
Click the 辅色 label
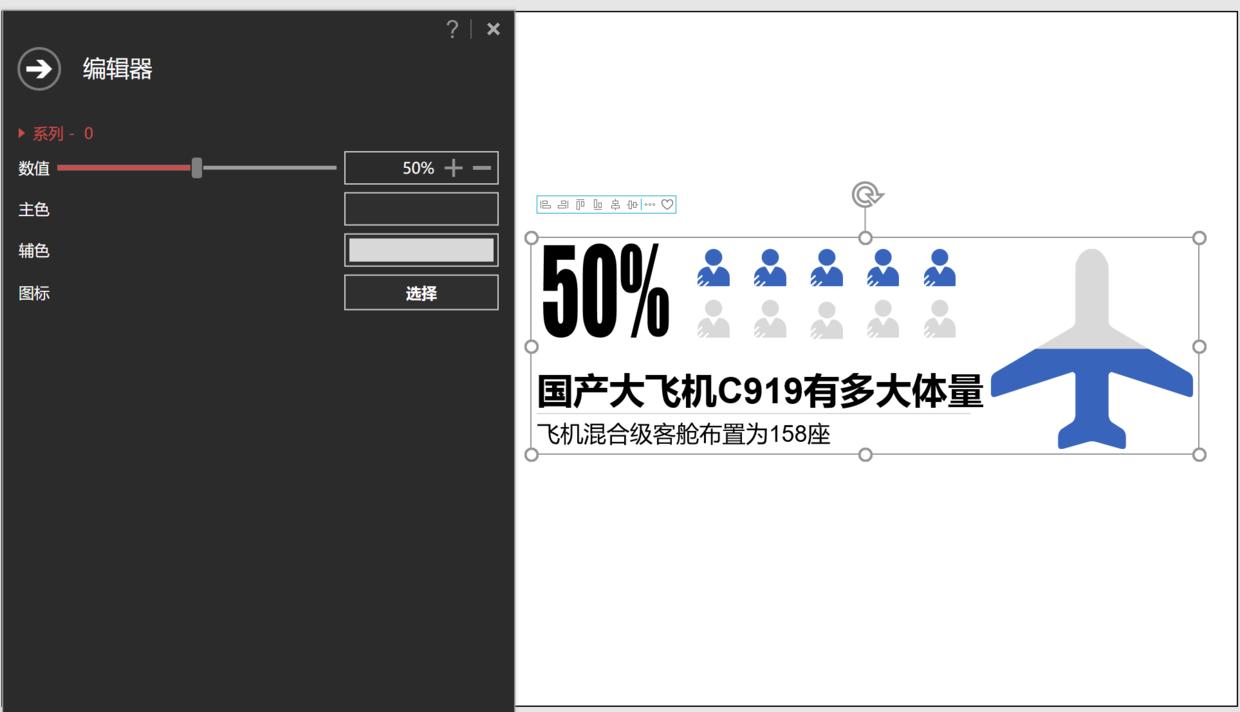[x=34, y=250]
